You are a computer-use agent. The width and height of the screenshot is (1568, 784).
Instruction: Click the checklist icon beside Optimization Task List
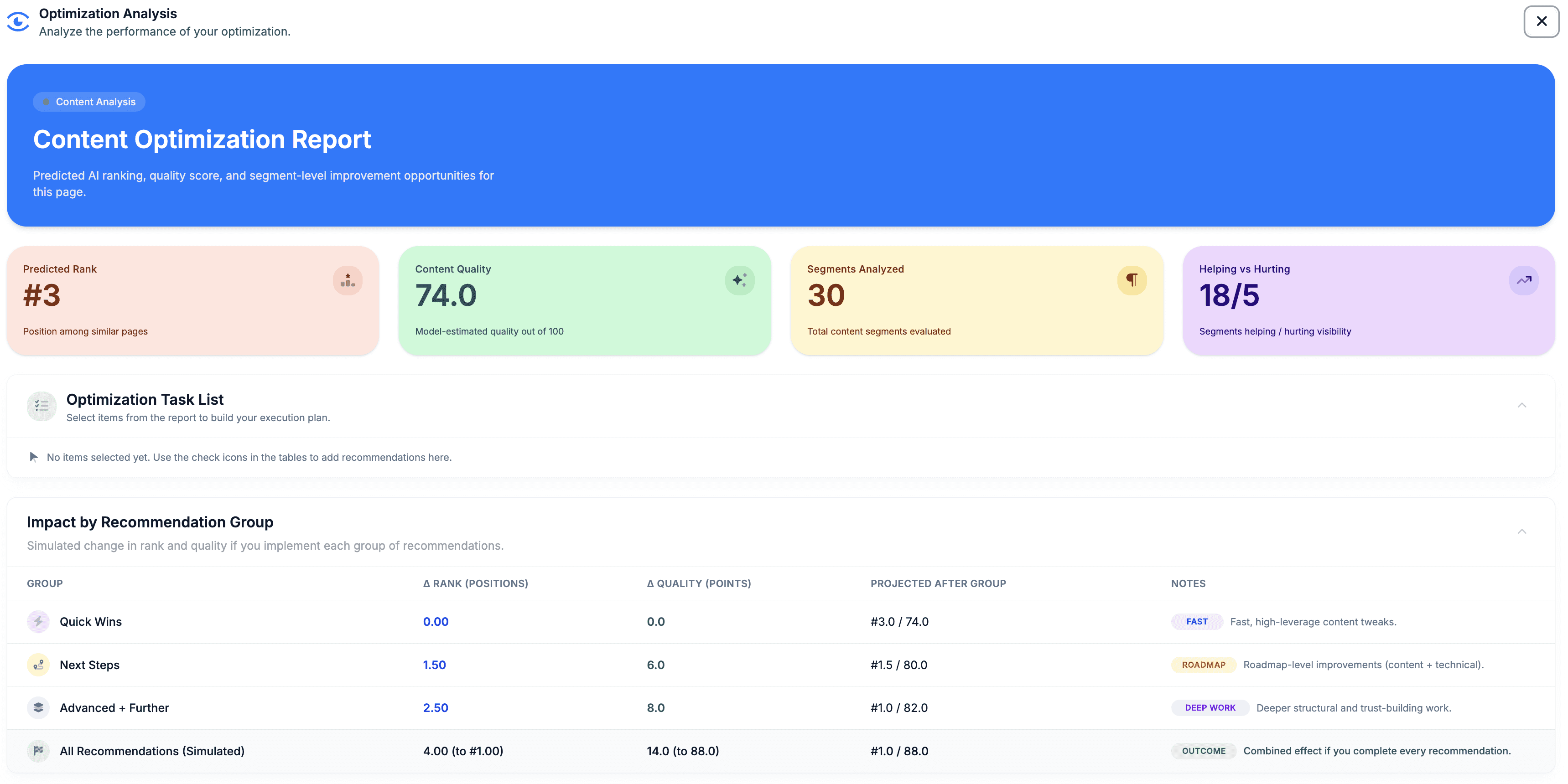coord(42,406)
